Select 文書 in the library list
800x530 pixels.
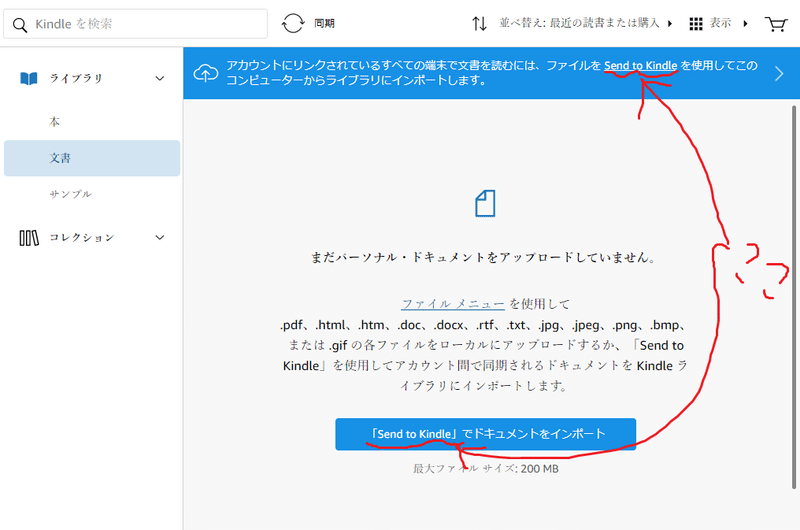click(92, 158)
